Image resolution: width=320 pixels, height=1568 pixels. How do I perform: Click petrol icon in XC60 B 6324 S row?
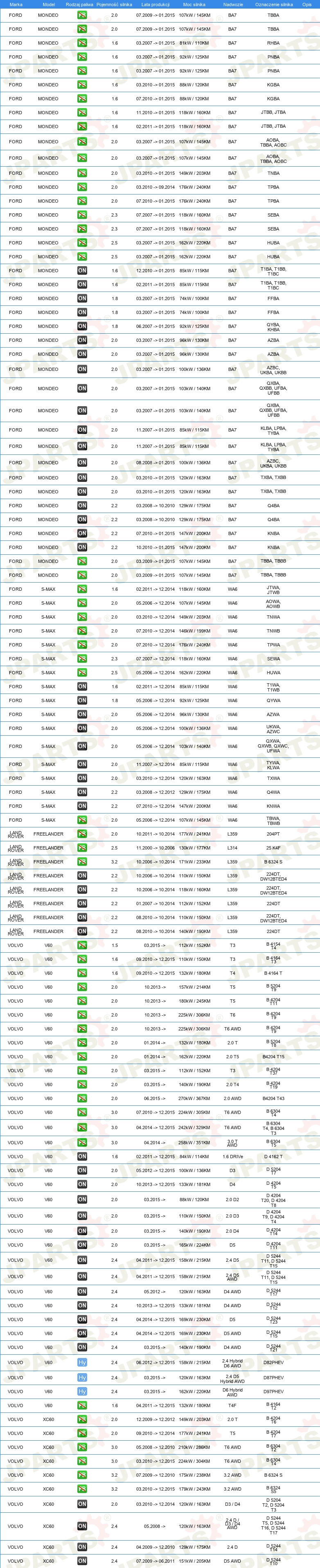coord(82,1475)
